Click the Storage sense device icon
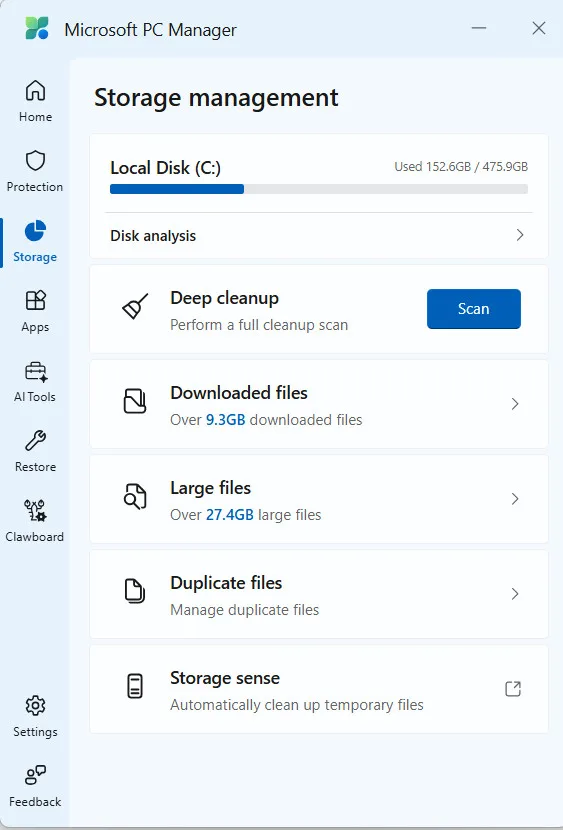The image size is (563, 830). click(x=135, y=686)
